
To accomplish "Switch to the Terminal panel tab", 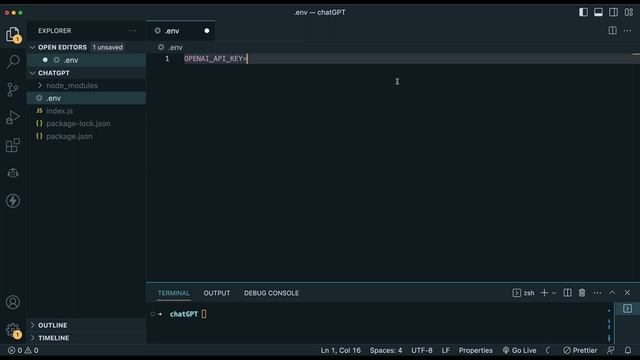I will coord(173,293).
